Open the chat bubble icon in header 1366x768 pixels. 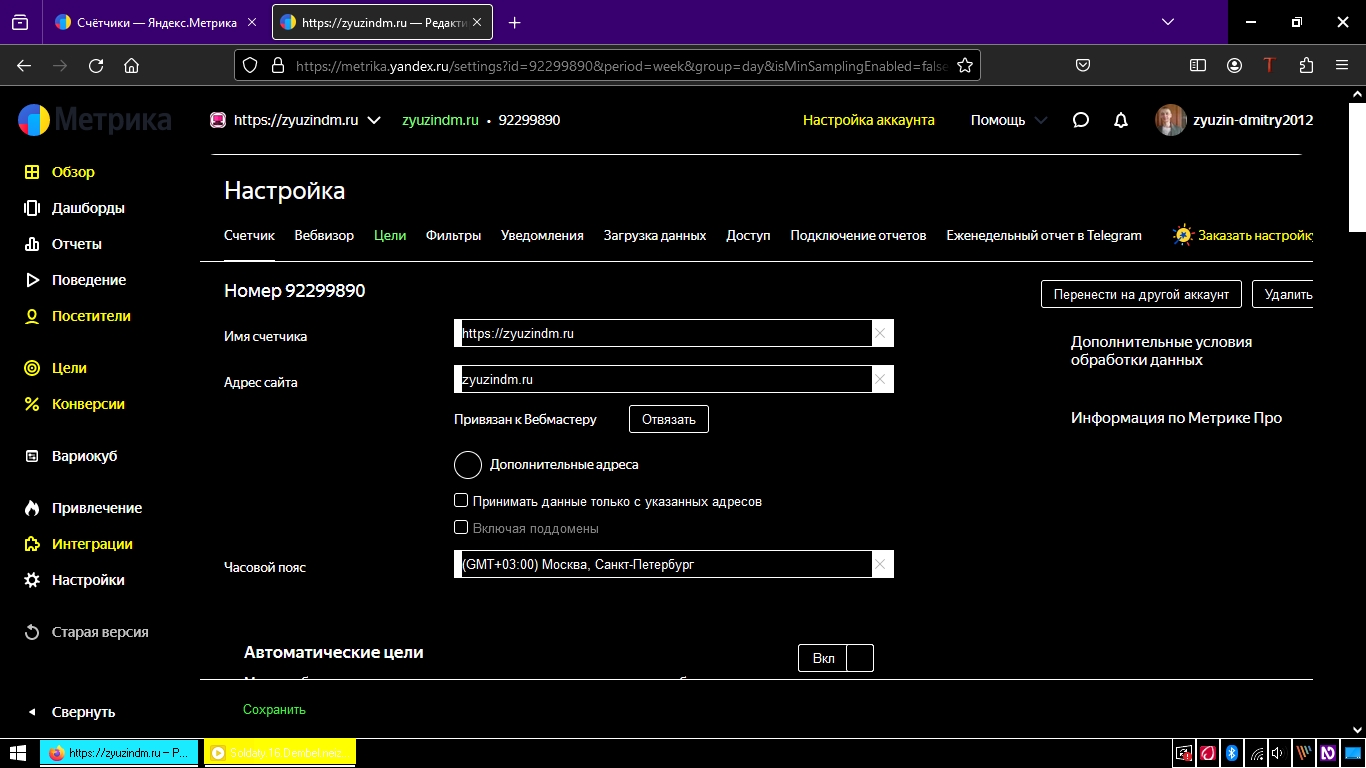1080,120
